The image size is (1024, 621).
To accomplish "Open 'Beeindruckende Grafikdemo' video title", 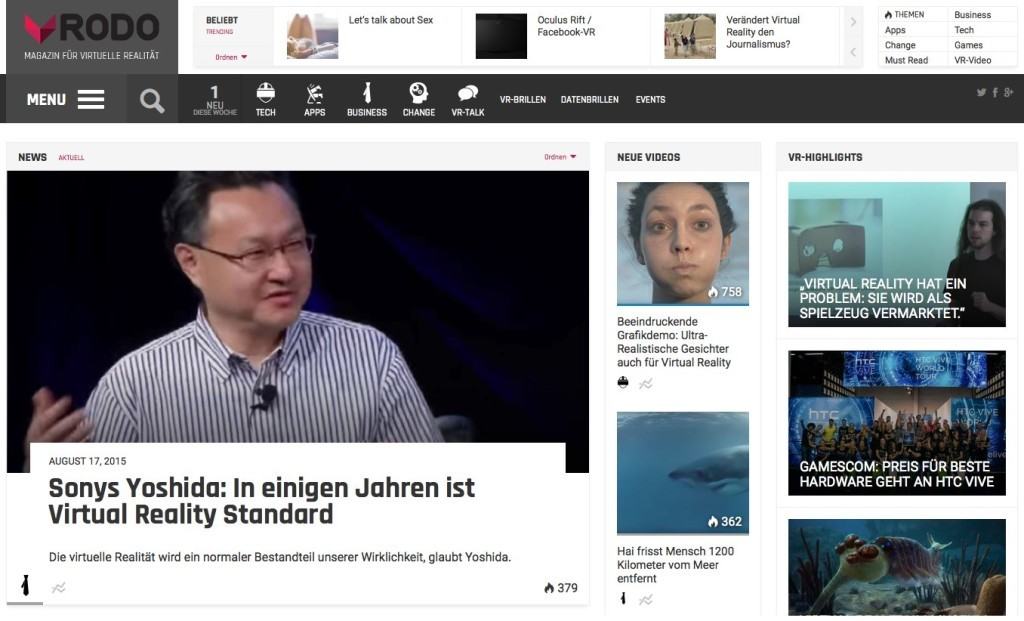I will [674, 342].
